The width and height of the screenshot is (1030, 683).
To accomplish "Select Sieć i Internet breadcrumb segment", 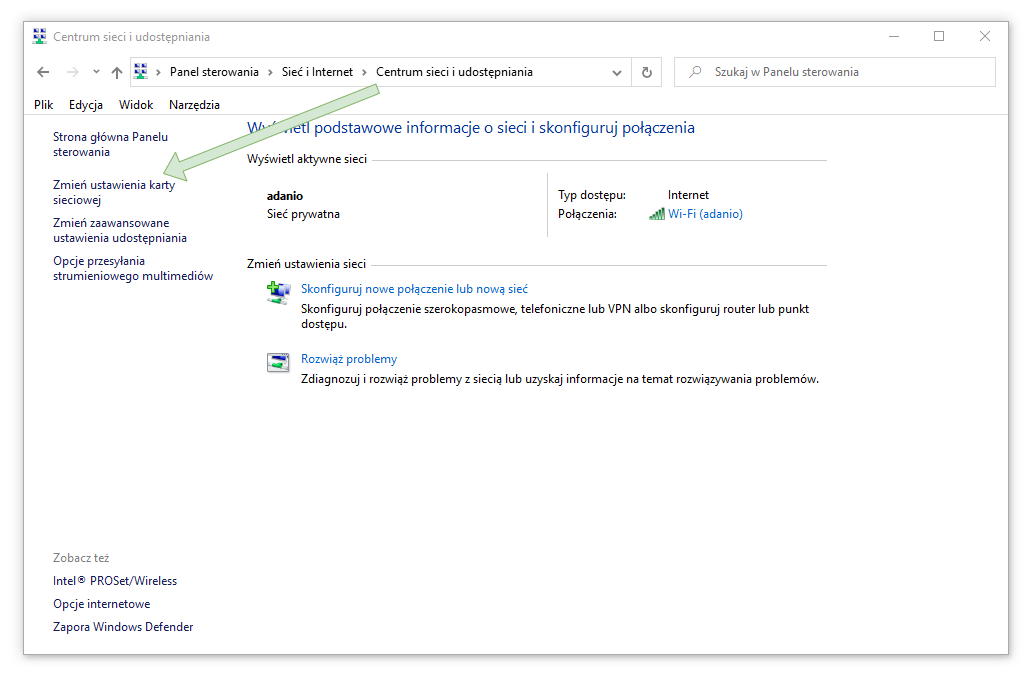I will 317,72.
